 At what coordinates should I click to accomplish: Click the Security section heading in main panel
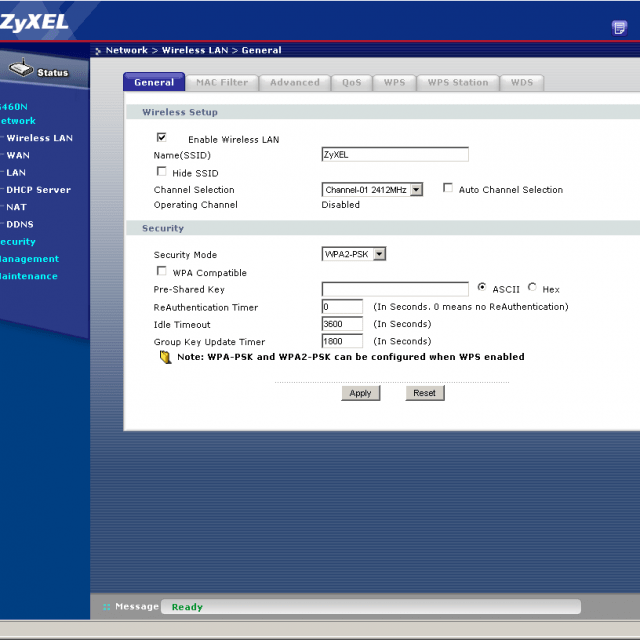(163, 228)
